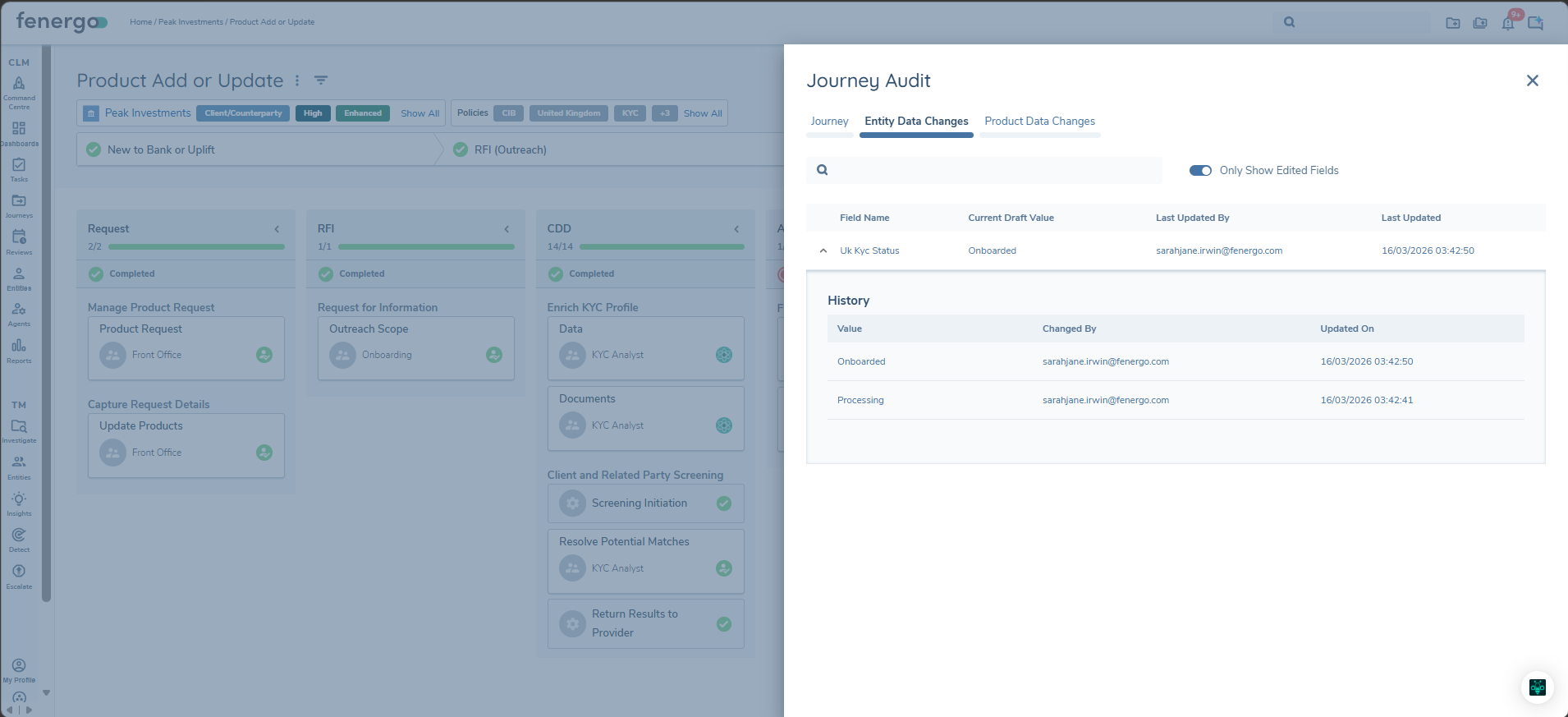Click the briefcase icon in the header

point(1480,23)
